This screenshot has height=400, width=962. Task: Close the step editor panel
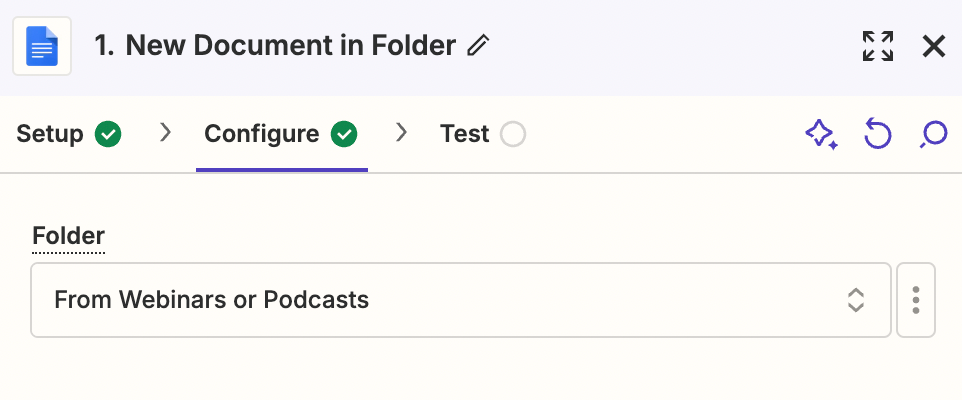933,46
